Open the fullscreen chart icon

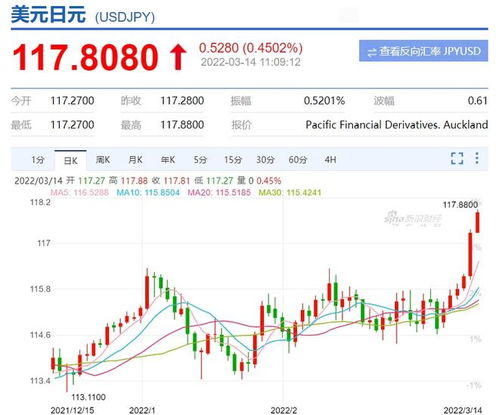pos(457,158)
